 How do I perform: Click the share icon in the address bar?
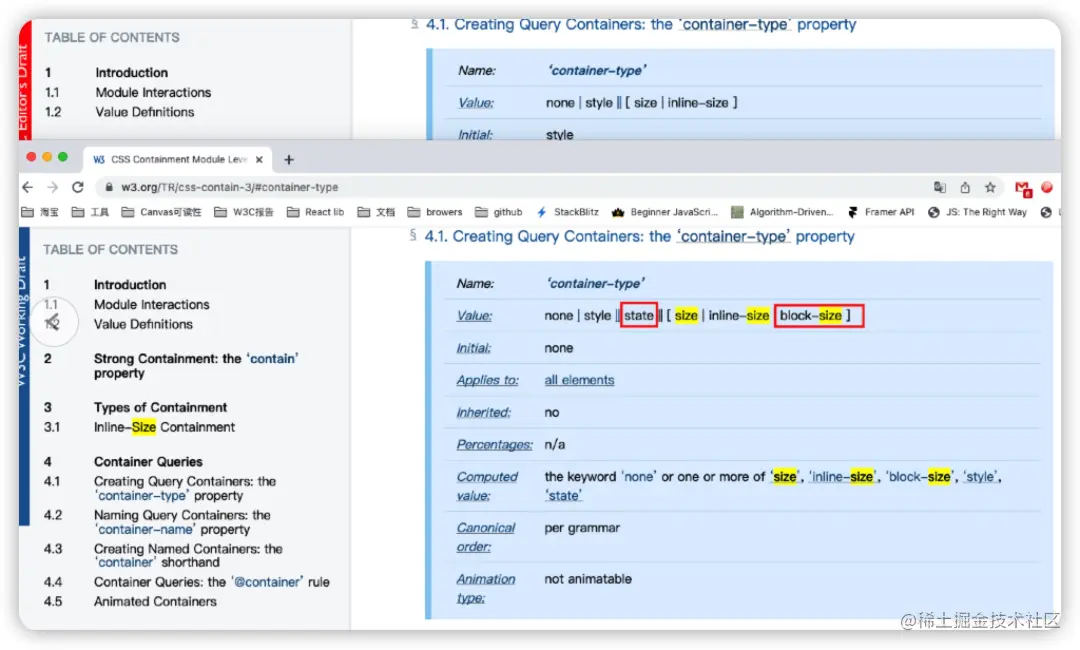pyautogui.click(x=965, y=187)
